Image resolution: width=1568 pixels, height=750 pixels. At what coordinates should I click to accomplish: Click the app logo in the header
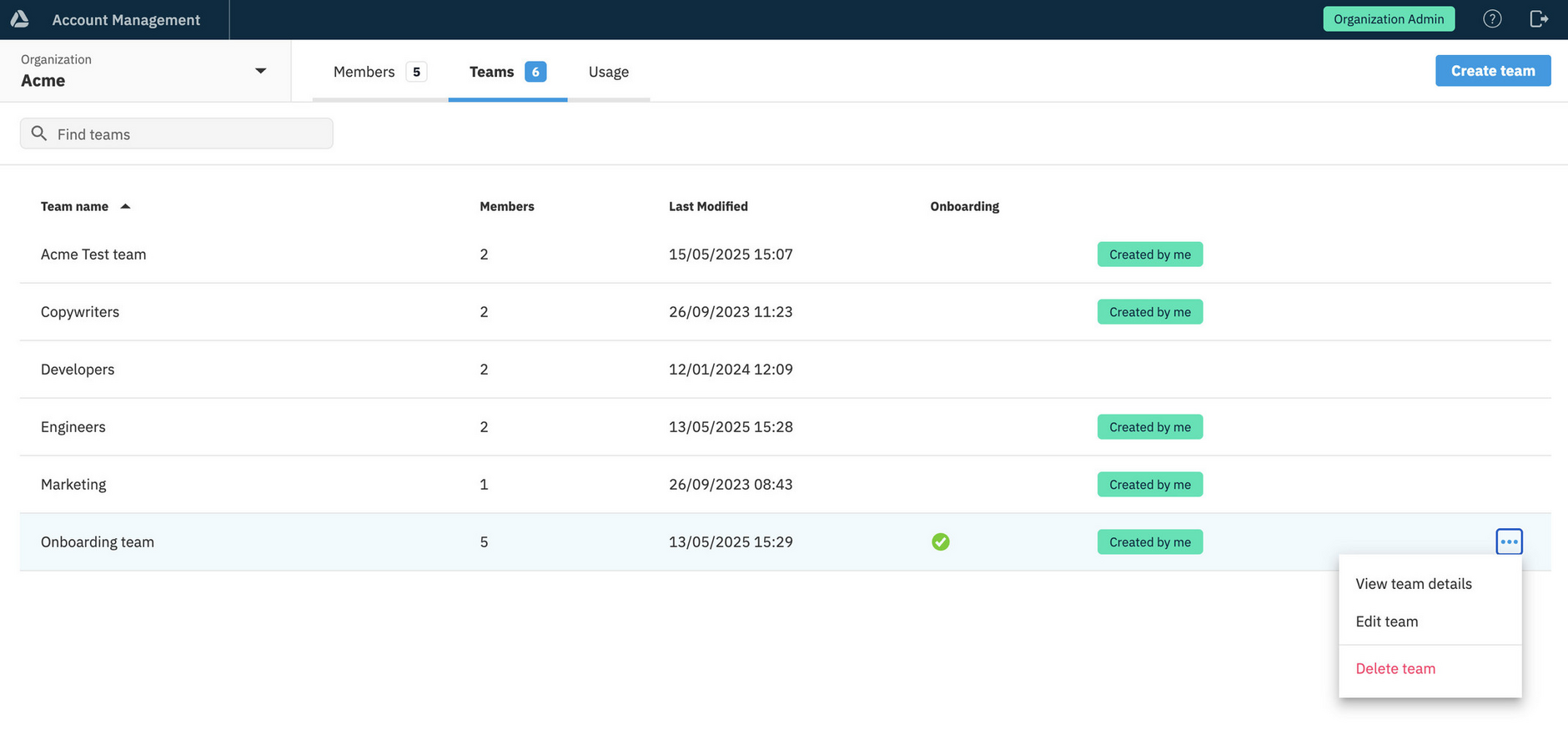pos(20,18)
